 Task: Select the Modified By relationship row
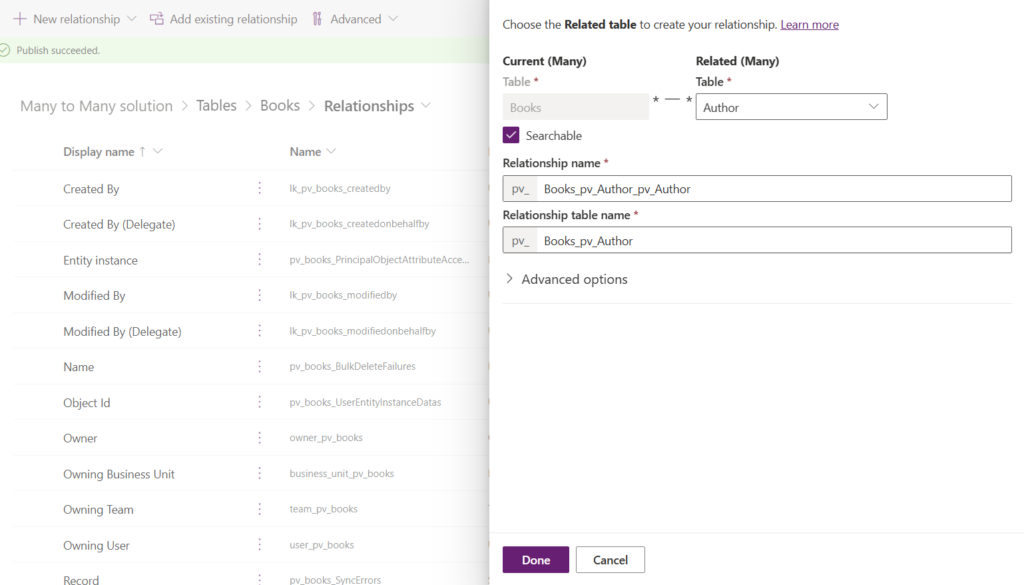[x=94, y=295]
